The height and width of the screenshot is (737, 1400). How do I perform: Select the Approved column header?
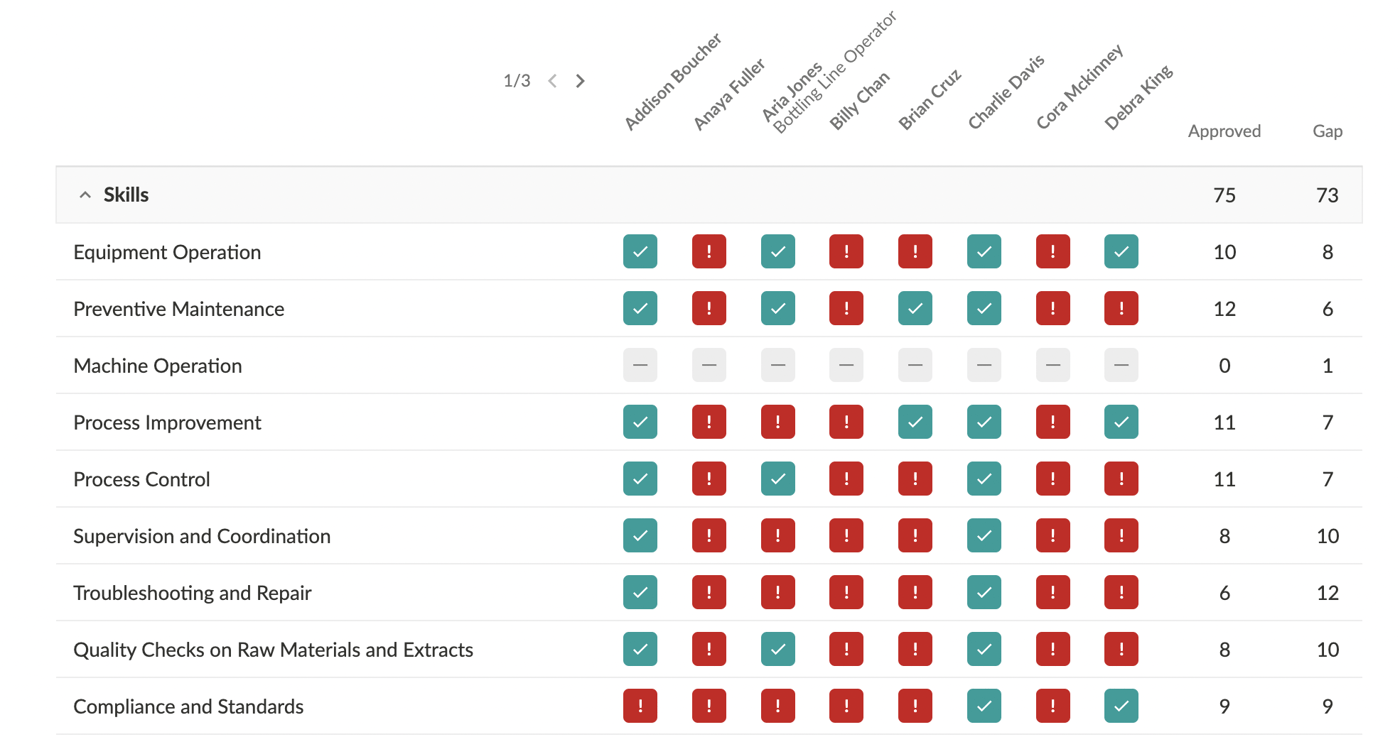click(x=1224, y=131)
